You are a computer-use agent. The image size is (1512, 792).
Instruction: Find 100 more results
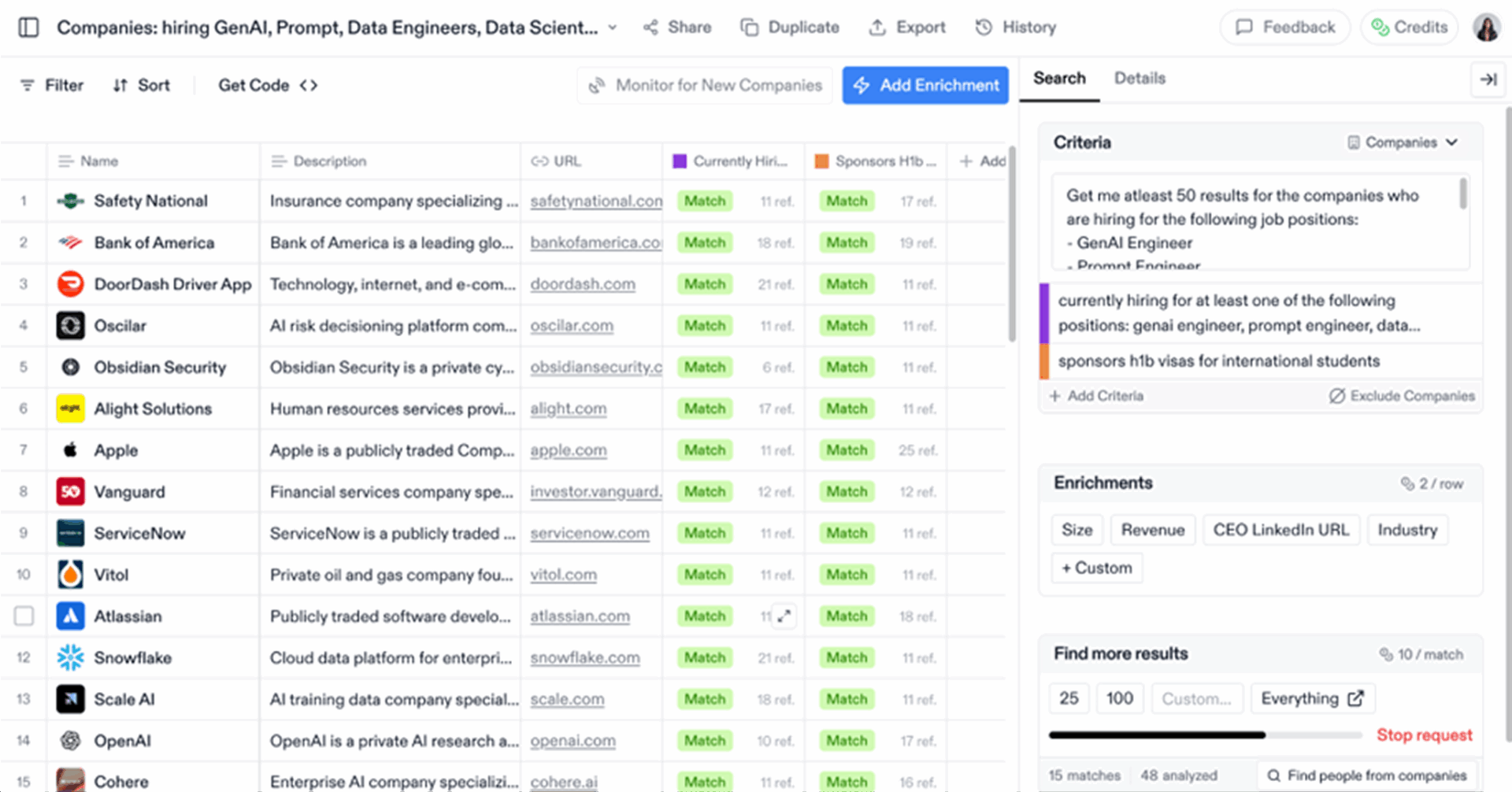pyautogui.click(x=1120, y=698)
